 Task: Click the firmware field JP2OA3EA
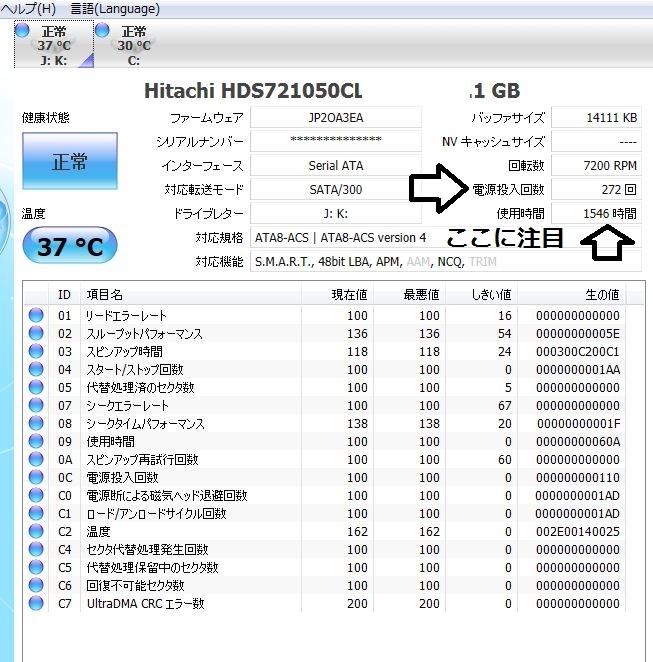(336, 117)
